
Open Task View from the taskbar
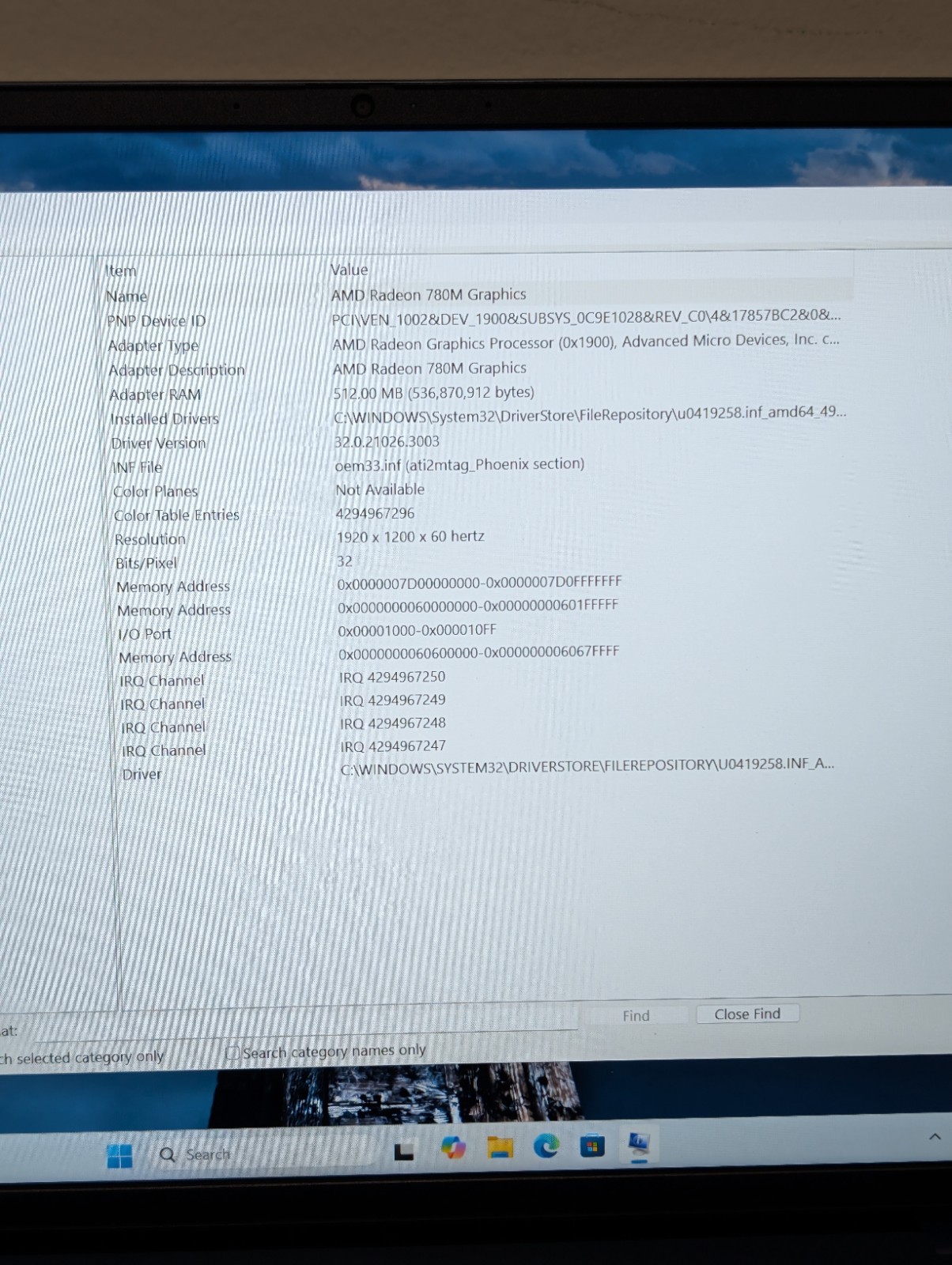point(404,1151)
